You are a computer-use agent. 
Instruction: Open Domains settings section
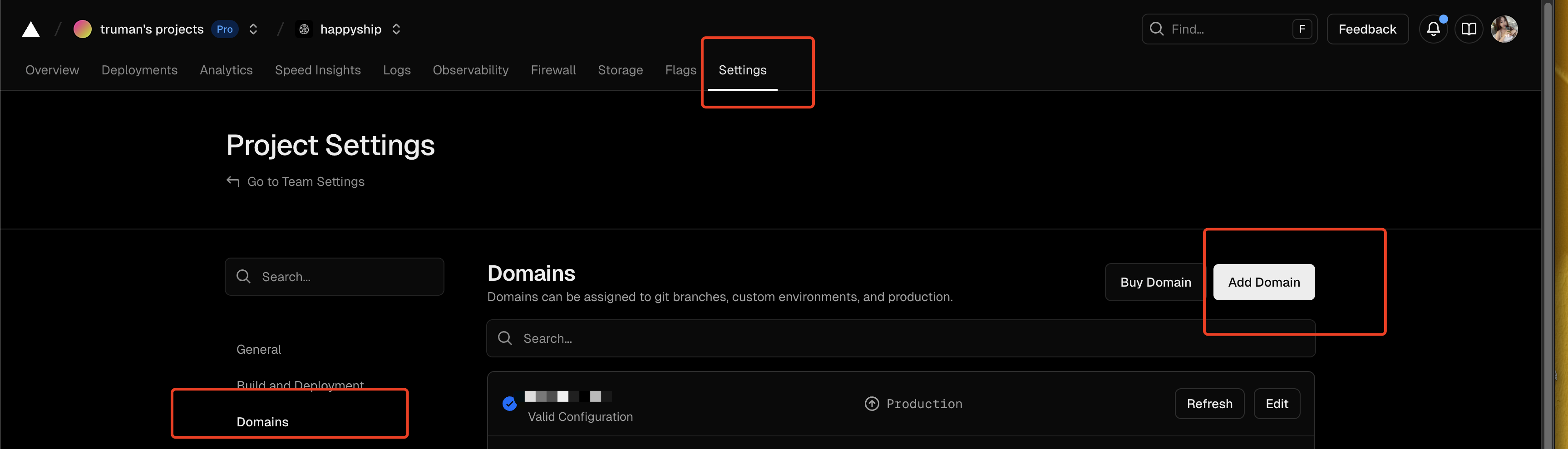[262, 422]
